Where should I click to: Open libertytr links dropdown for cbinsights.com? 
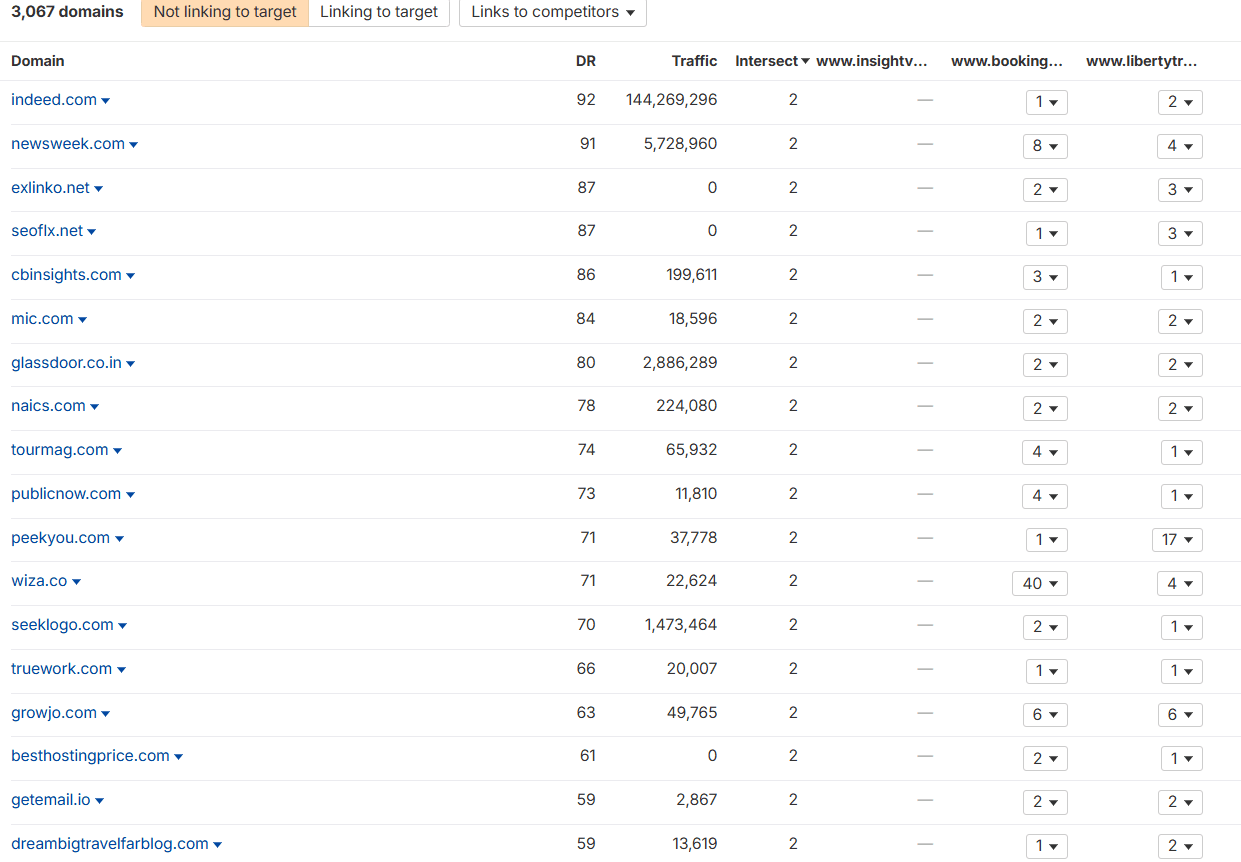pos(1182,277)
